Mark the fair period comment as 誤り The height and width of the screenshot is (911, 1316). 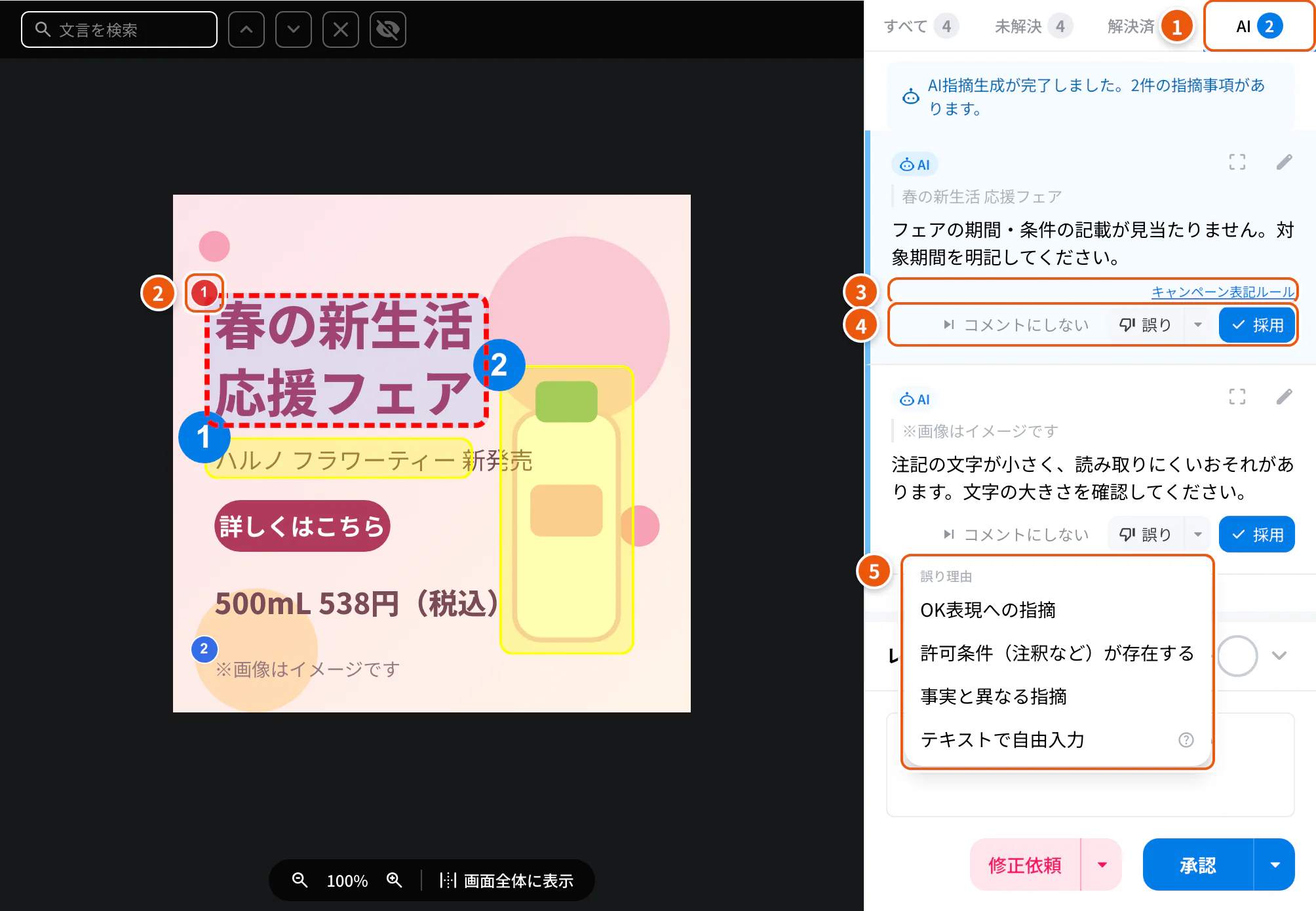pos(1146,325)
